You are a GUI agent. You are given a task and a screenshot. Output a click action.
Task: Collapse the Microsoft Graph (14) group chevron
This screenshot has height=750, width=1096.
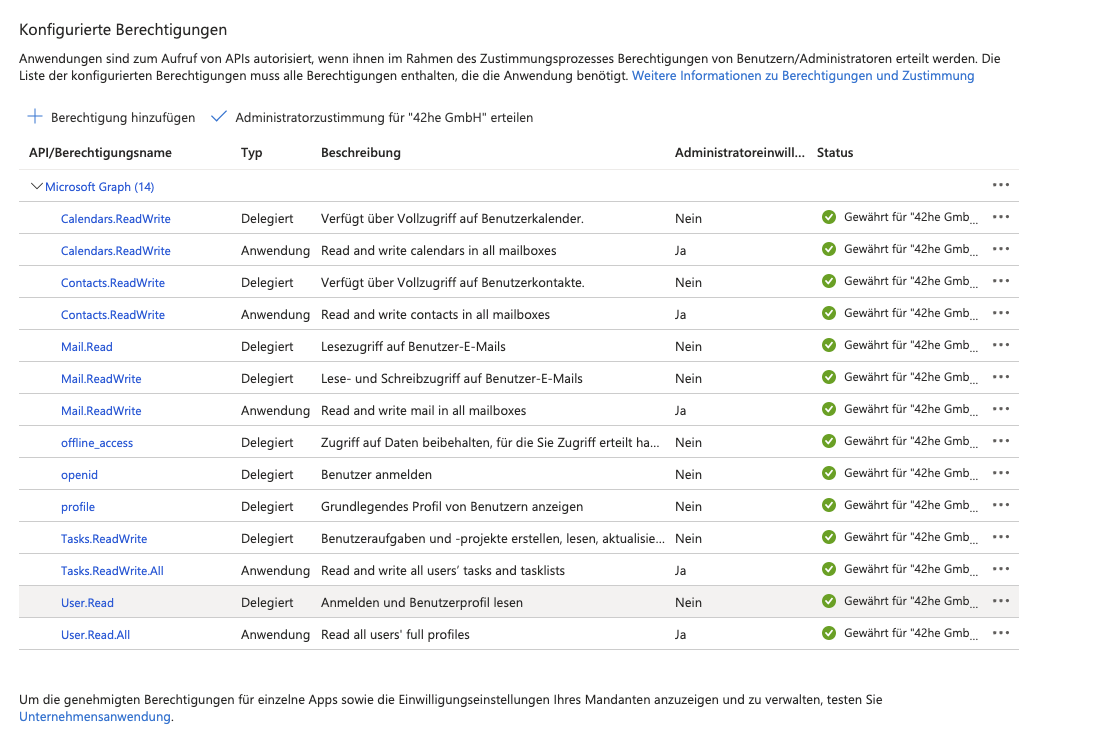click(x=36, y=187)
